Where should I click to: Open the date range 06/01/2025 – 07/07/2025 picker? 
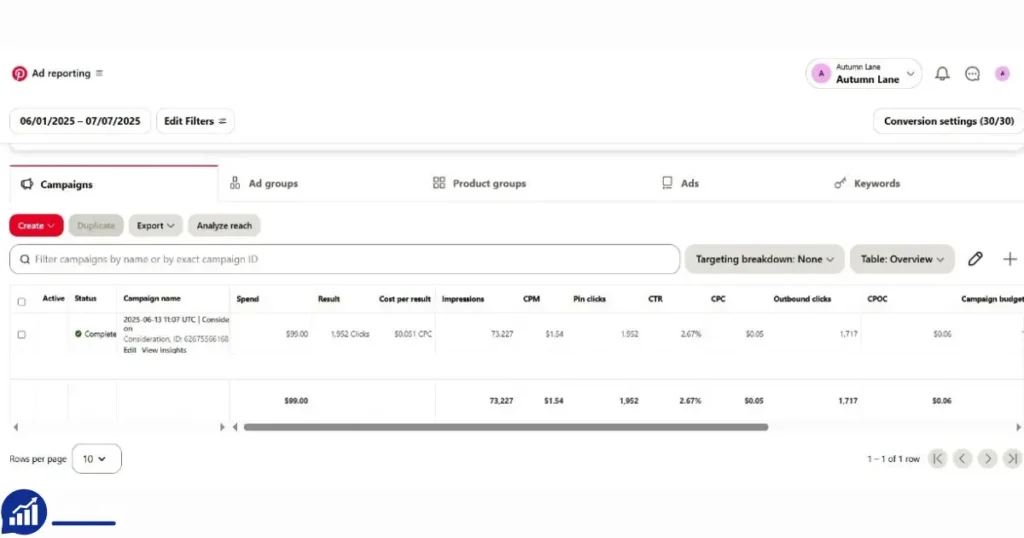(x=80, y=121)
